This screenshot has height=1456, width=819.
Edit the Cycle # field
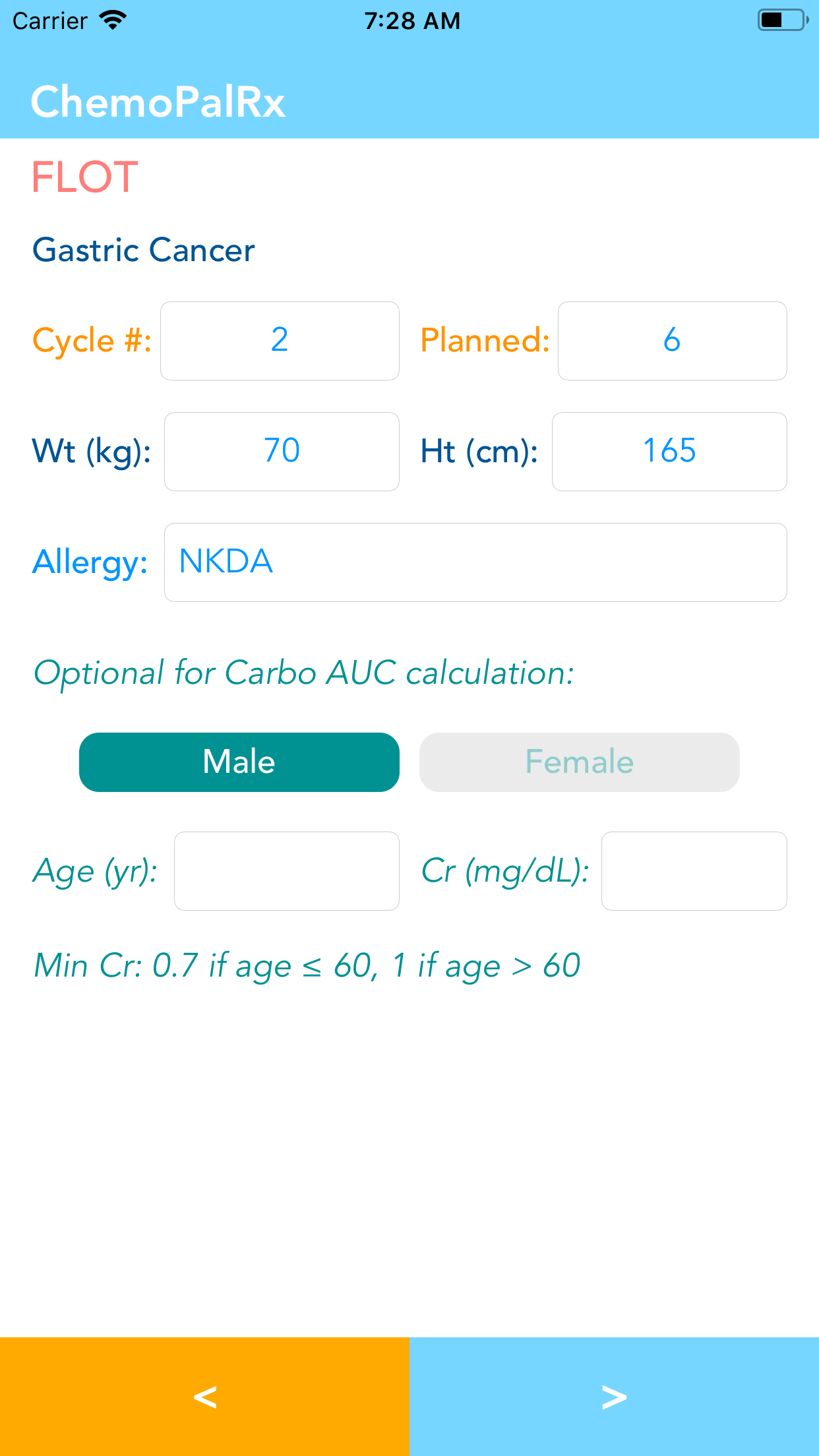280,341
